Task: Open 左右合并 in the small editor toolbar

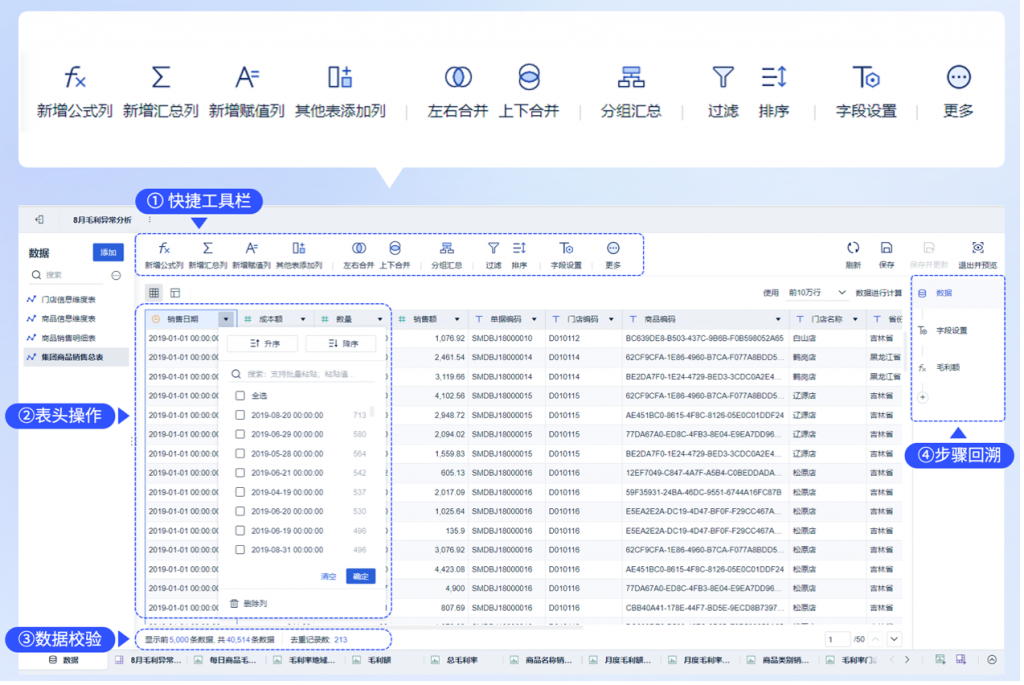Action: (359, 255)
